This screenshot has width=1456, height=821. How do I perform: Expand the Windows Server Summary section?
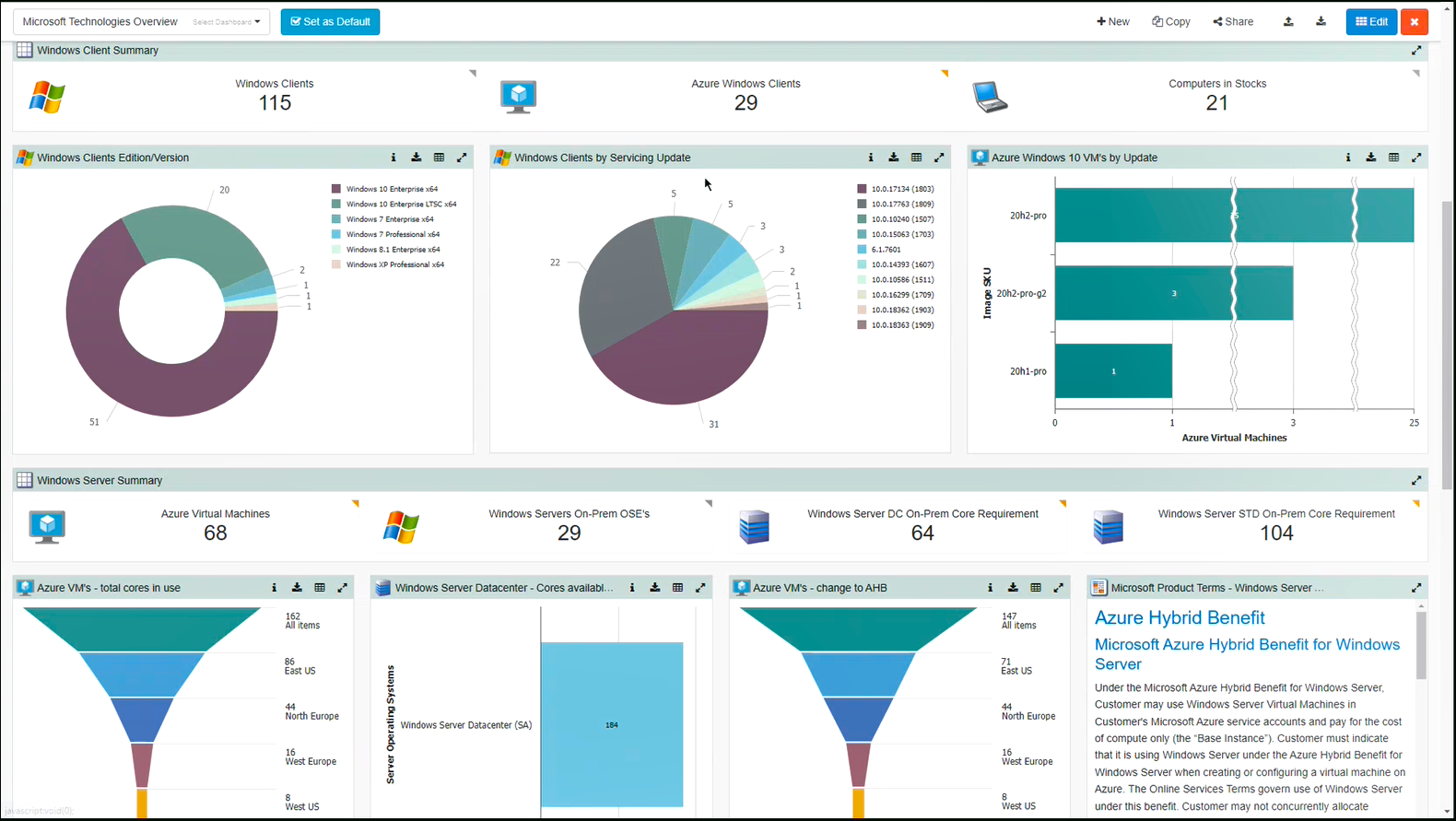point(1416,480)
